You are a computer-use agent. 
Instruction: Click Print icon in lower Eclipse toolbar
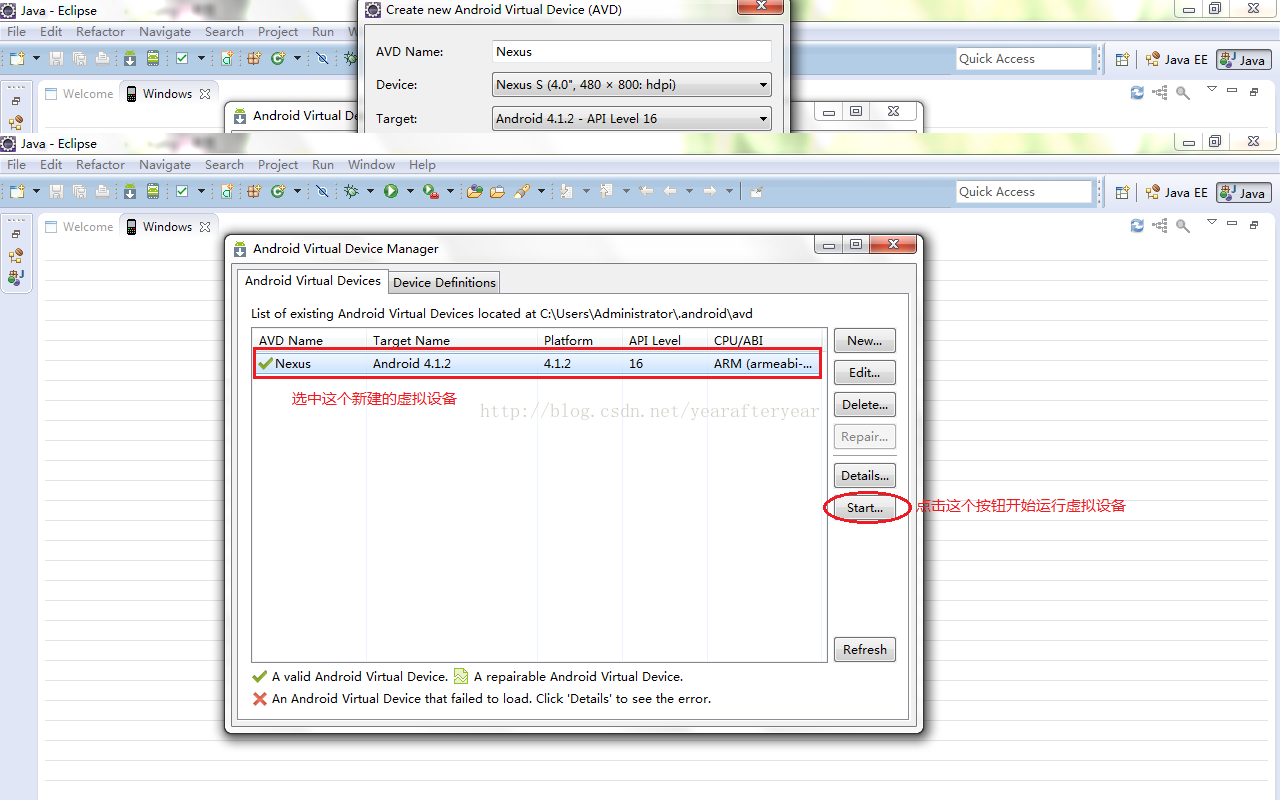point(102,191)
